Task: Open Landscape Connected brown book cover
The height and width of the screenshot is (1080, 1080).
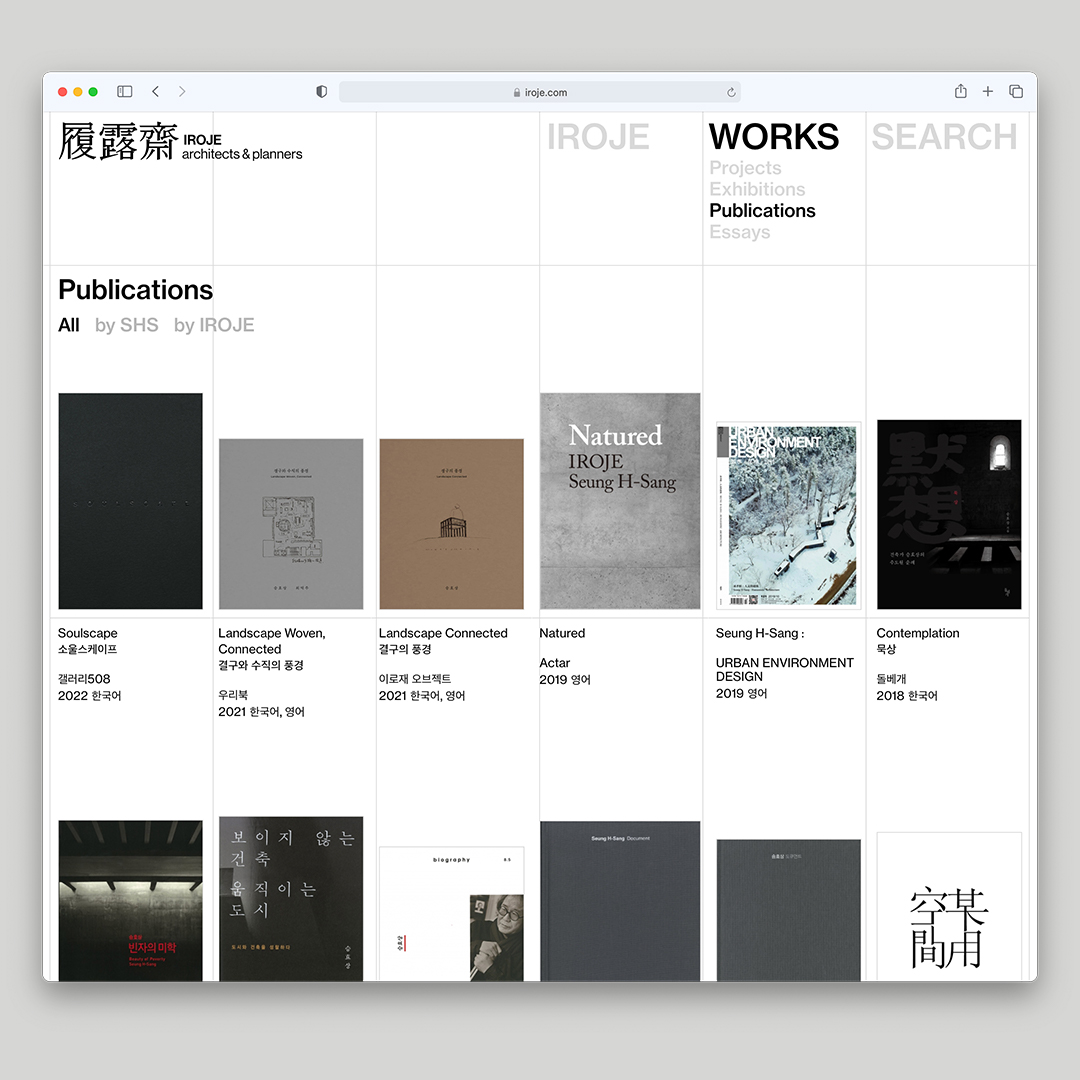Action: [451, 523]
